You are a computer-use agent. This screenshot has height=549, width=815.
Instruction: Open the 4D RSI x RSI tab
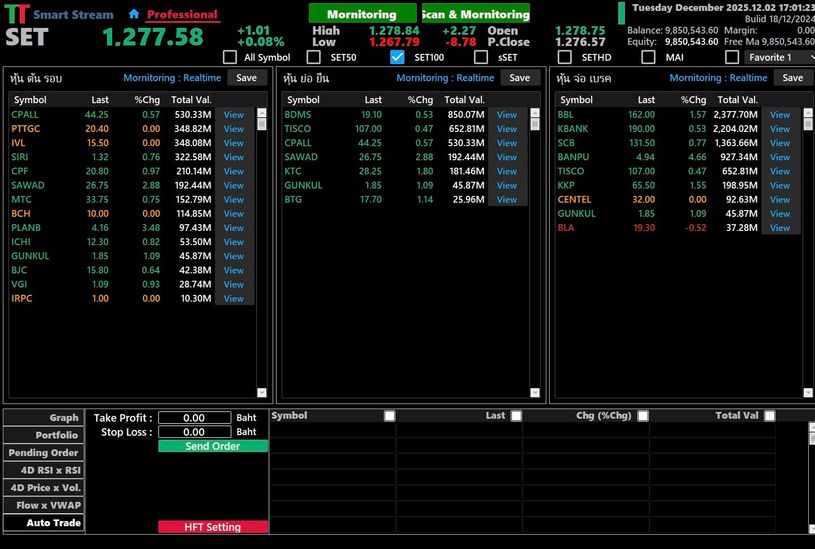[42, 470]
